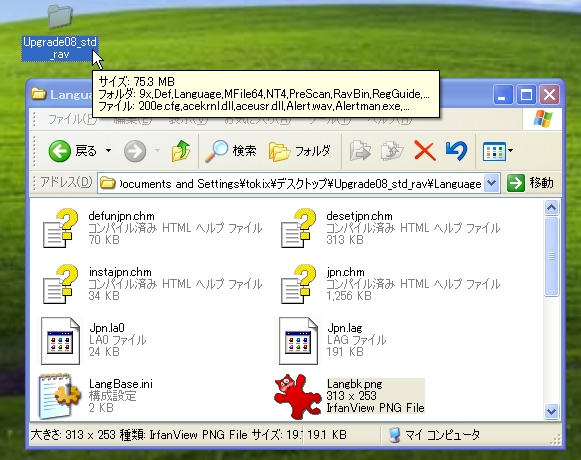The image size is (581, 460).
Task: Select the desetjpn.chm help file
Action: click(x=390, y=228)
